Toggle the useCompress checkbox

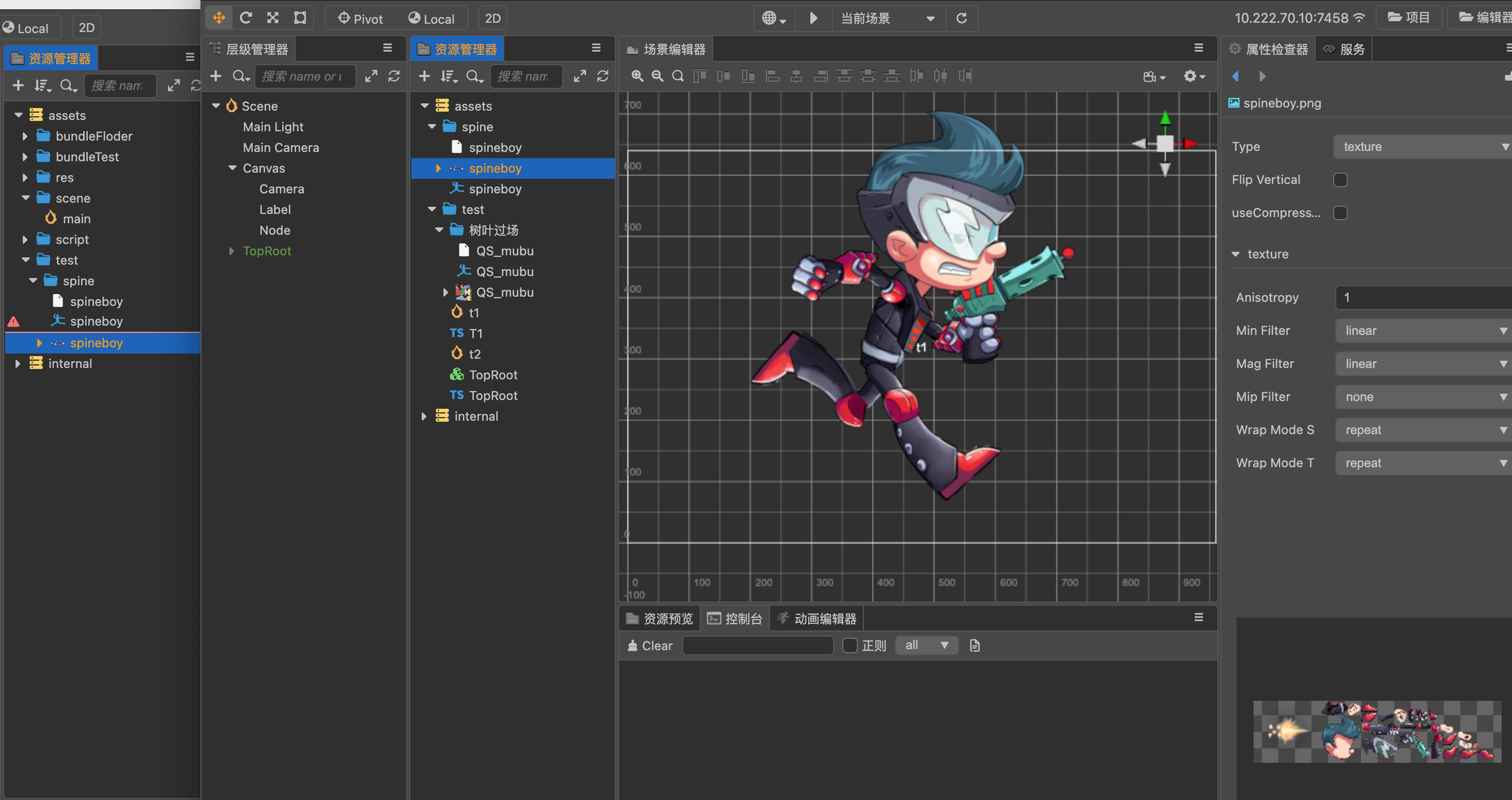[1340, 212]
